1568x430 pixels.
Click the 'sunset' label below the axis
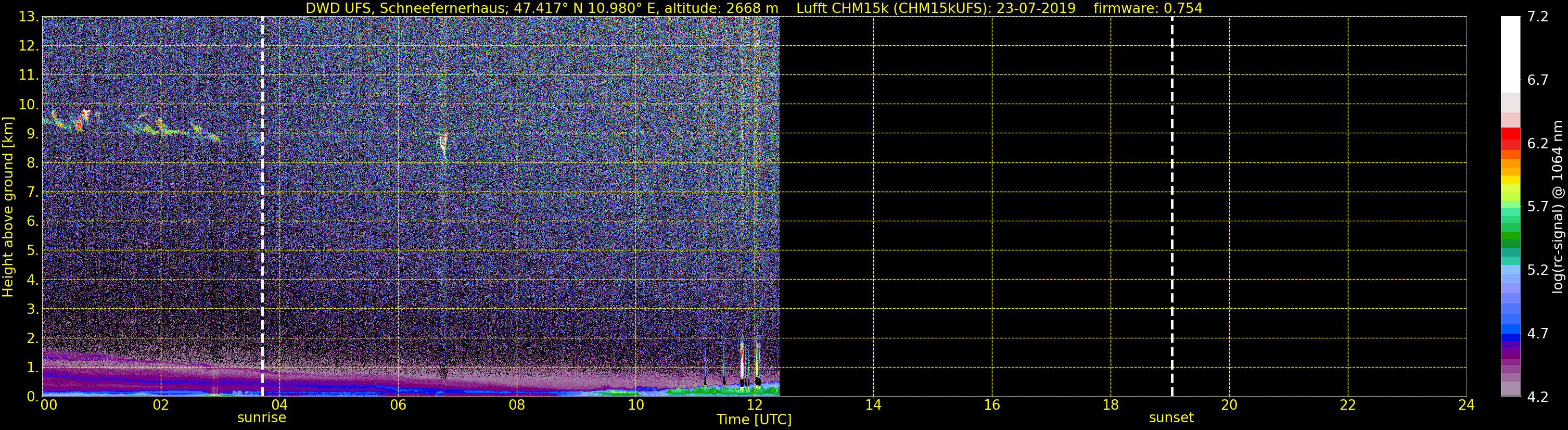[1171, 417]
